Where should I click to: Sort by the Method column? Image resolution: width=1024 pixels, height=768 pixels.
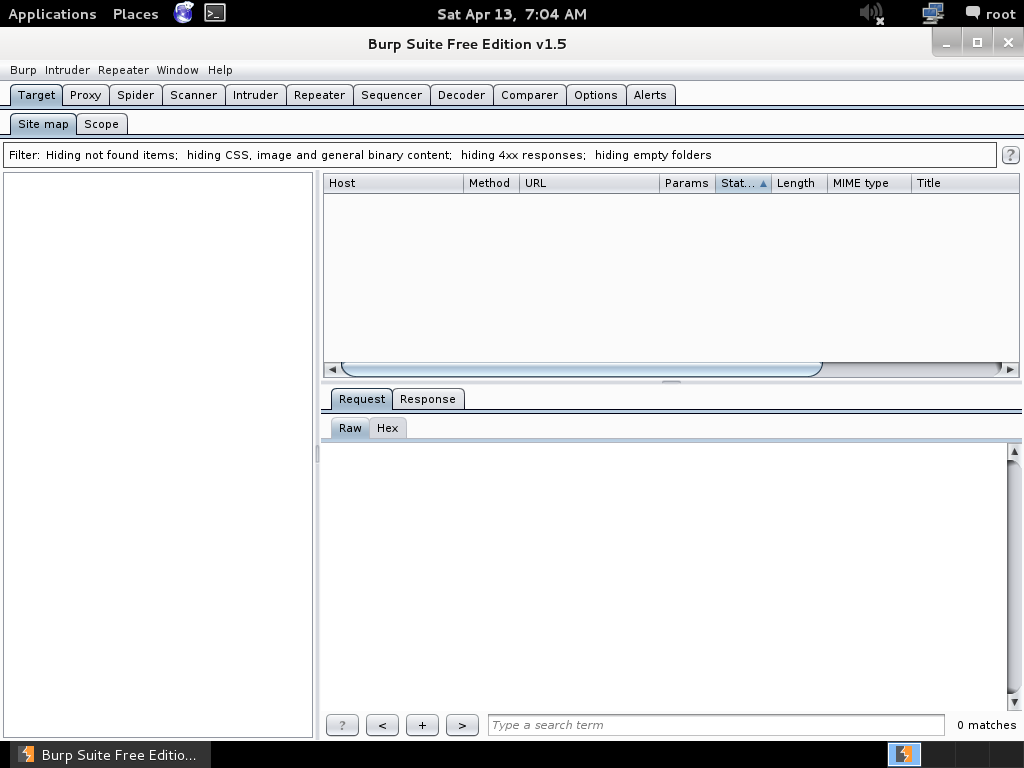491,184
